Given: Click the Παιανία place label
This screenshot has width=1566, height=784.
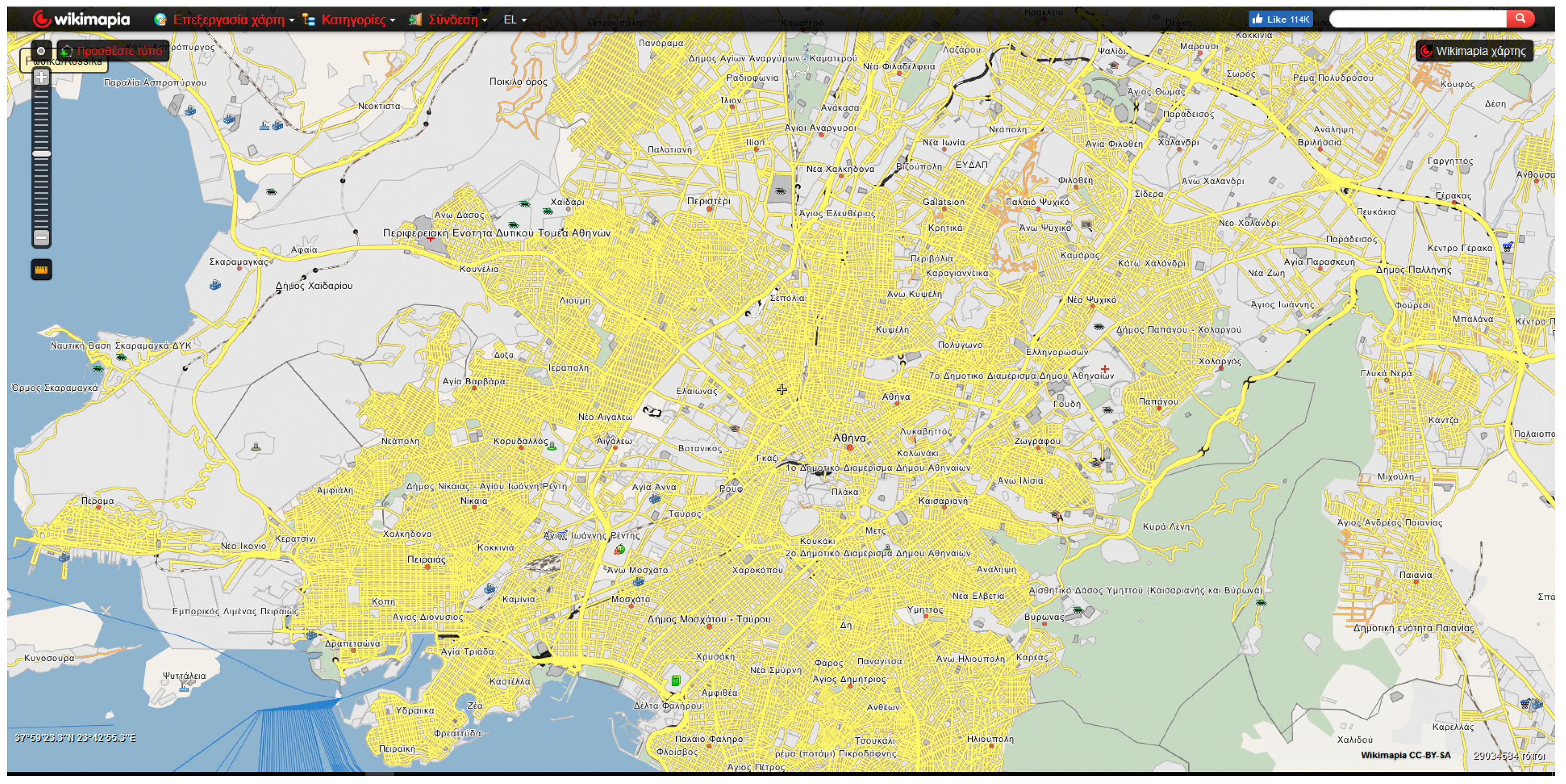Looking at the screenshot, I should coord(1415,575).
